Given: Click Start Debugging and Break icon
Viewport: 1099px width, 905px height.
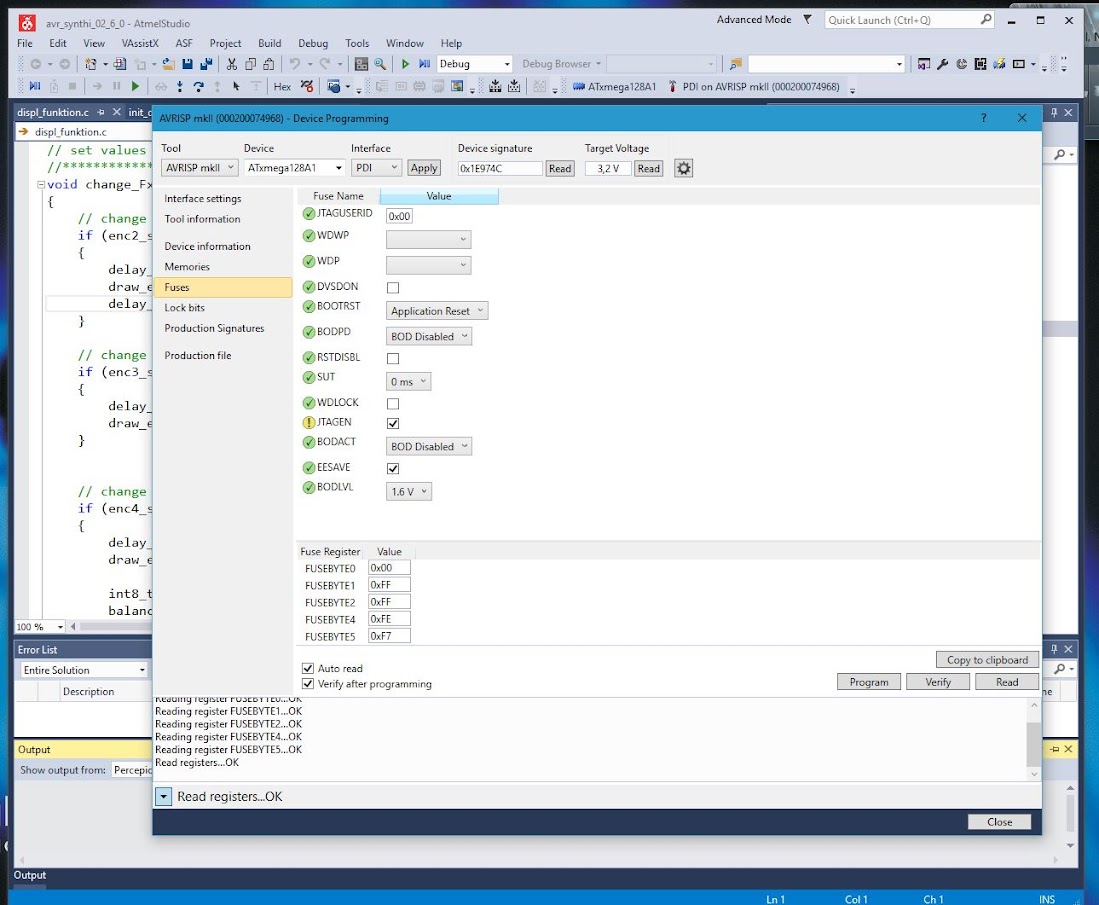Looking at the screenshot, I should pyautogui.click(x=424, y=64).
